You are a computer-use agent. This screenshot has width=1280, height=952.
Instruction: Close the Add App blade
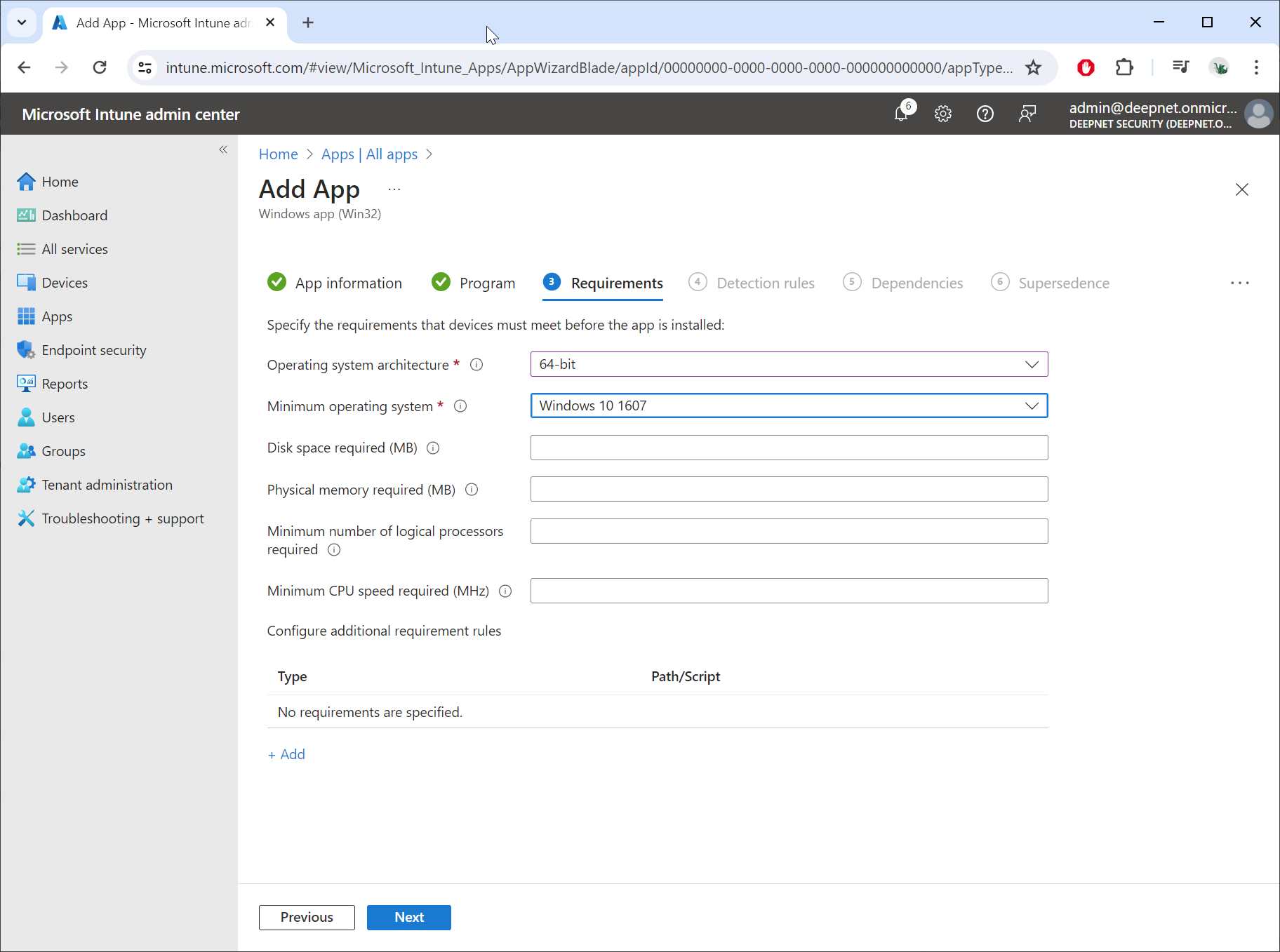coord(1241,189)
